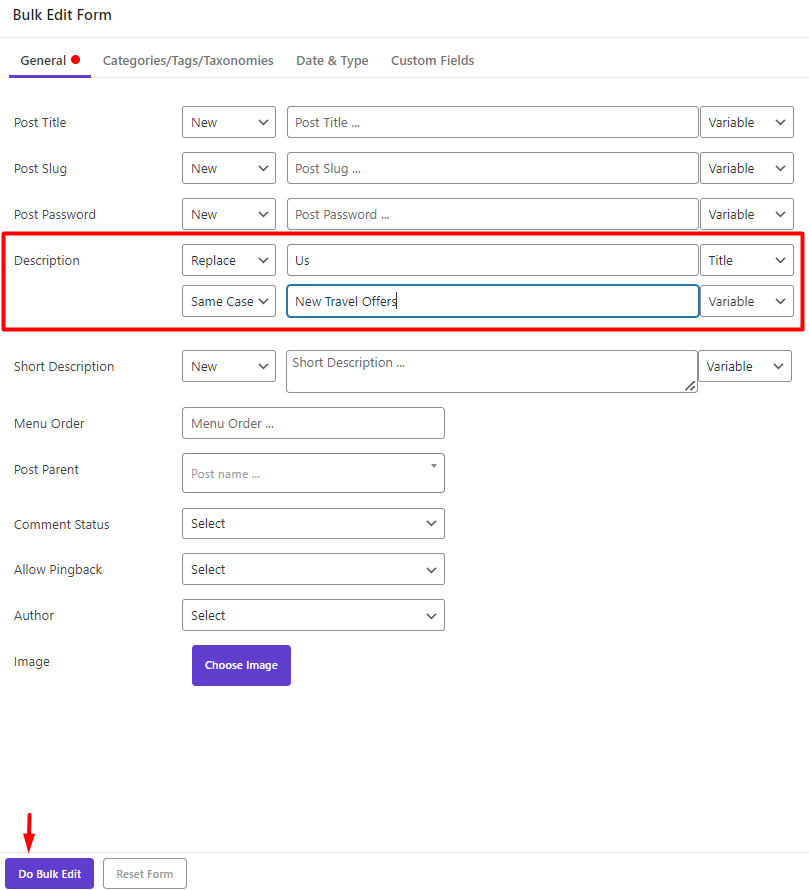809x890 pixels.
Task: Expand the Comment Status select box
Action: [x=313, y=523]
